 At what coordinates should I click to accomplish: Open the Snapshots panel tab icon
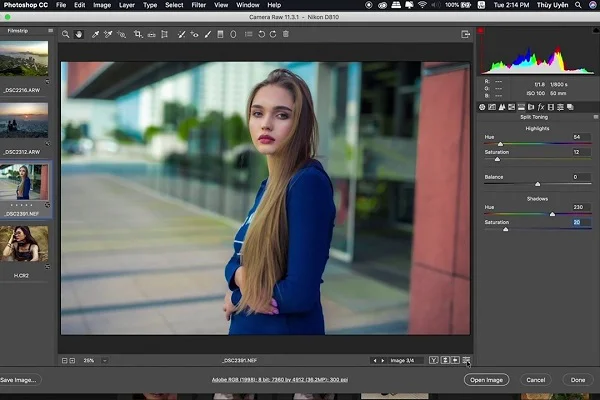570,107
